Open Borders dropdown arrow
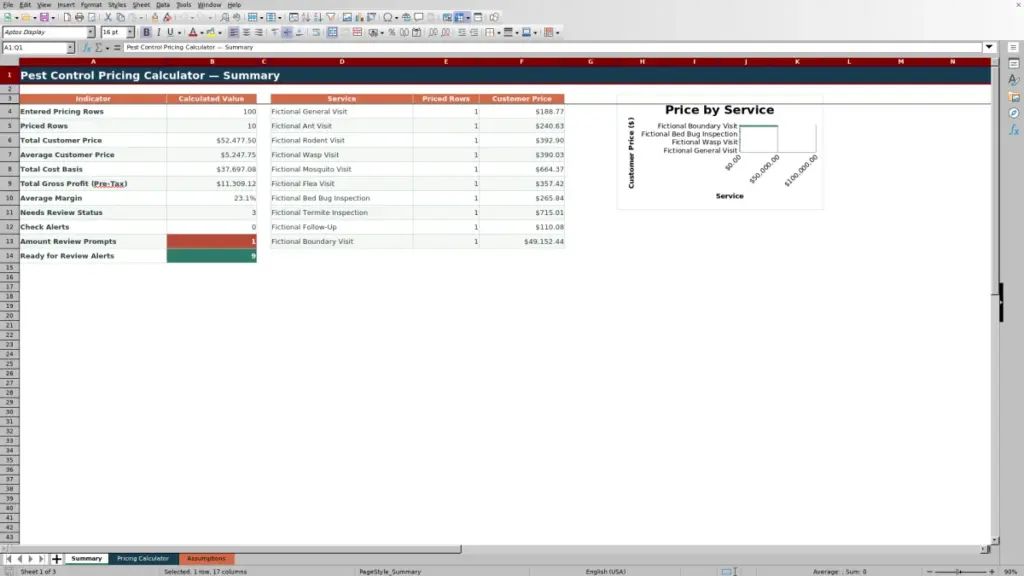 498,32
